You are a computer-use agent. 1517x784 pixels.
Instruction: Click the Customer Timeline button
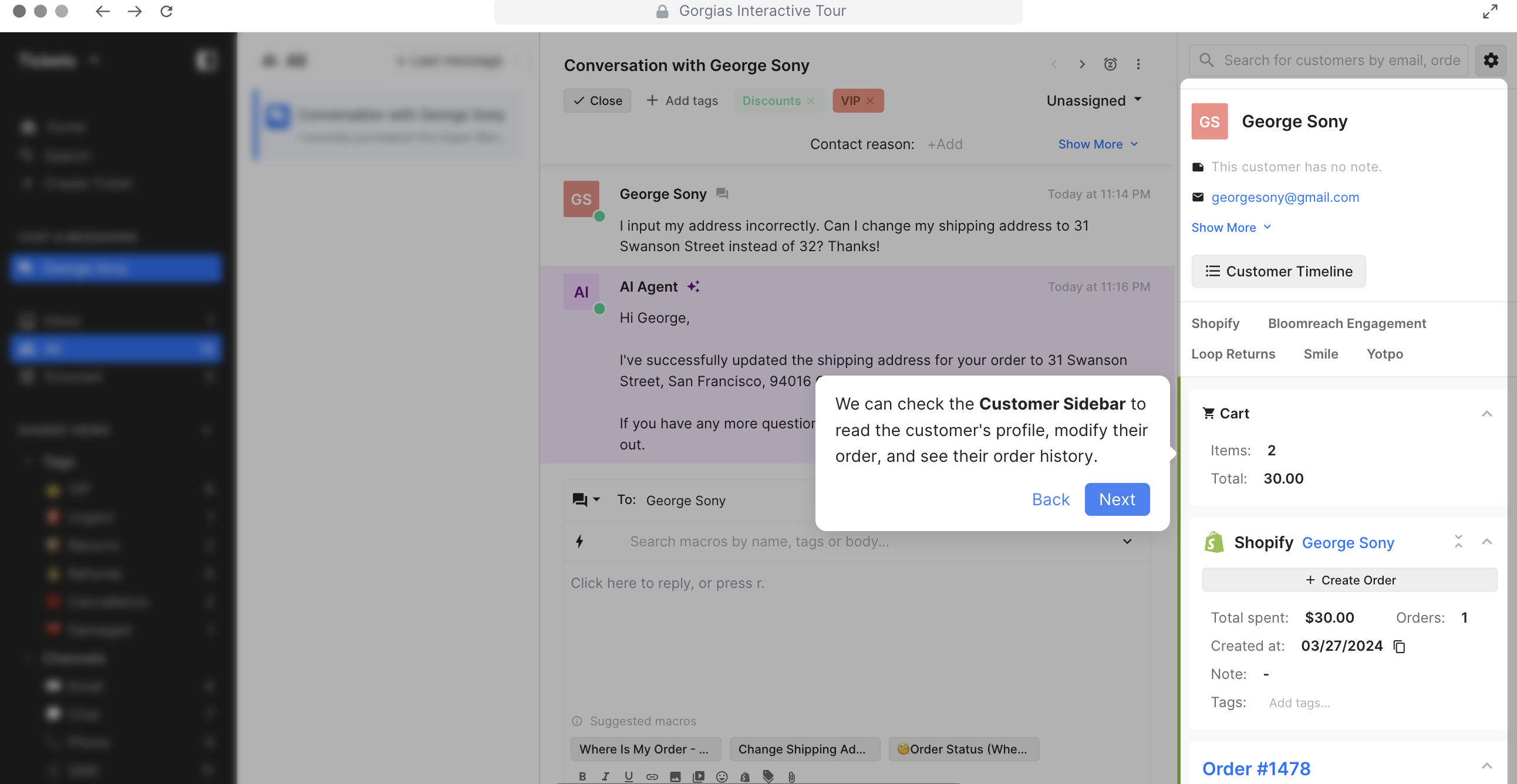pos(1278,271)
